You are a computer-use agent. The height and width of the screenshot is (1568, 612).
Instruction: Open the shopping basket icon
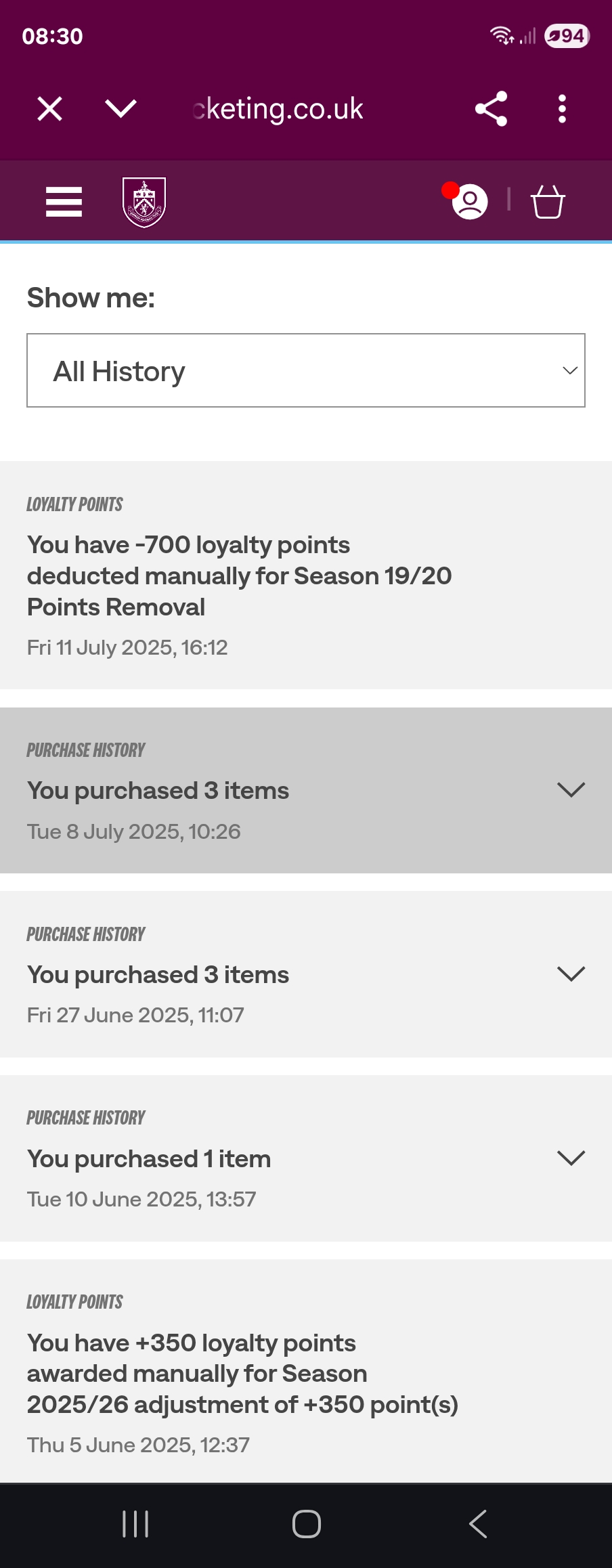tap(548, 202)
